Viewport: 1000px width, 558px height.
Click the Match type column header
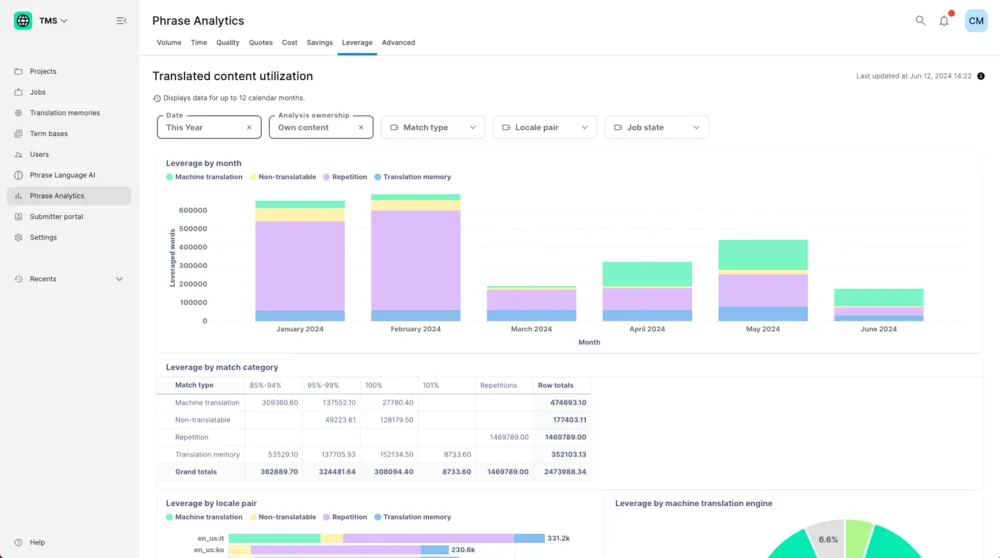click(x=195, y=385)
